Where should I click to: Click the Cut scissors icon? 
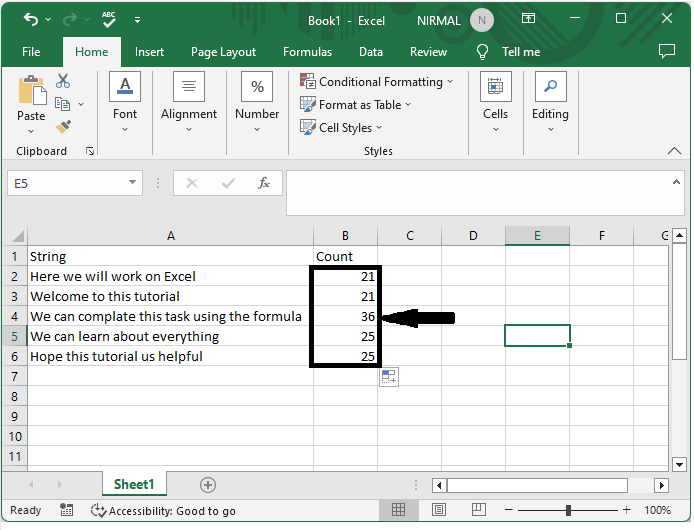63,81
